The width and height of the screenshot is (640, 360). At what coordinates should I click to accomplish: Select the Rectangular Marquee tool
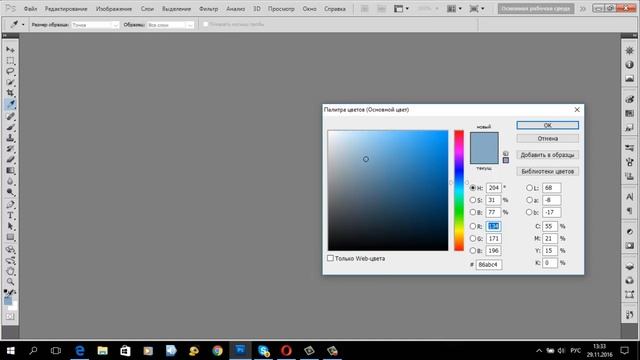tap(10, 61)
